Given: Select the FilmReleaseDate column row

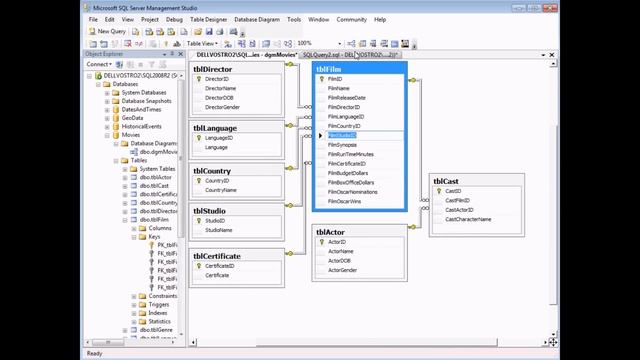Looking at the screenshot, I should 360,98.
